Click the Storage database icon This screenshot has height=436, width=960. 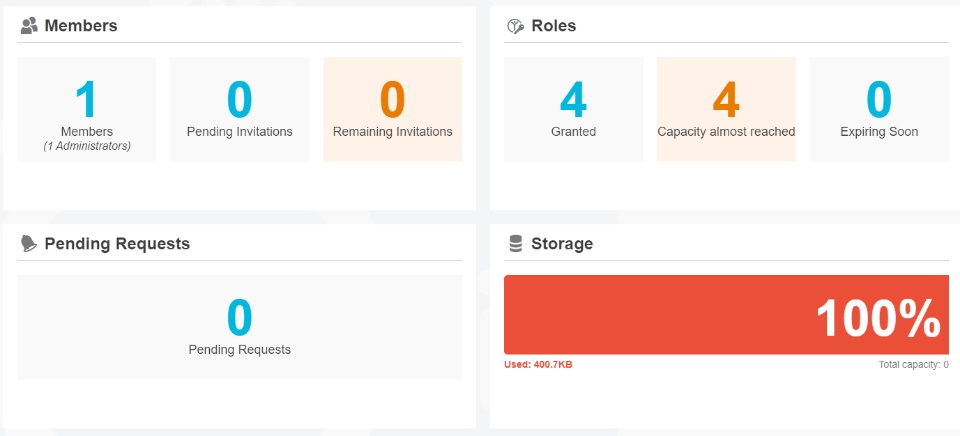(x=515, y=243)
